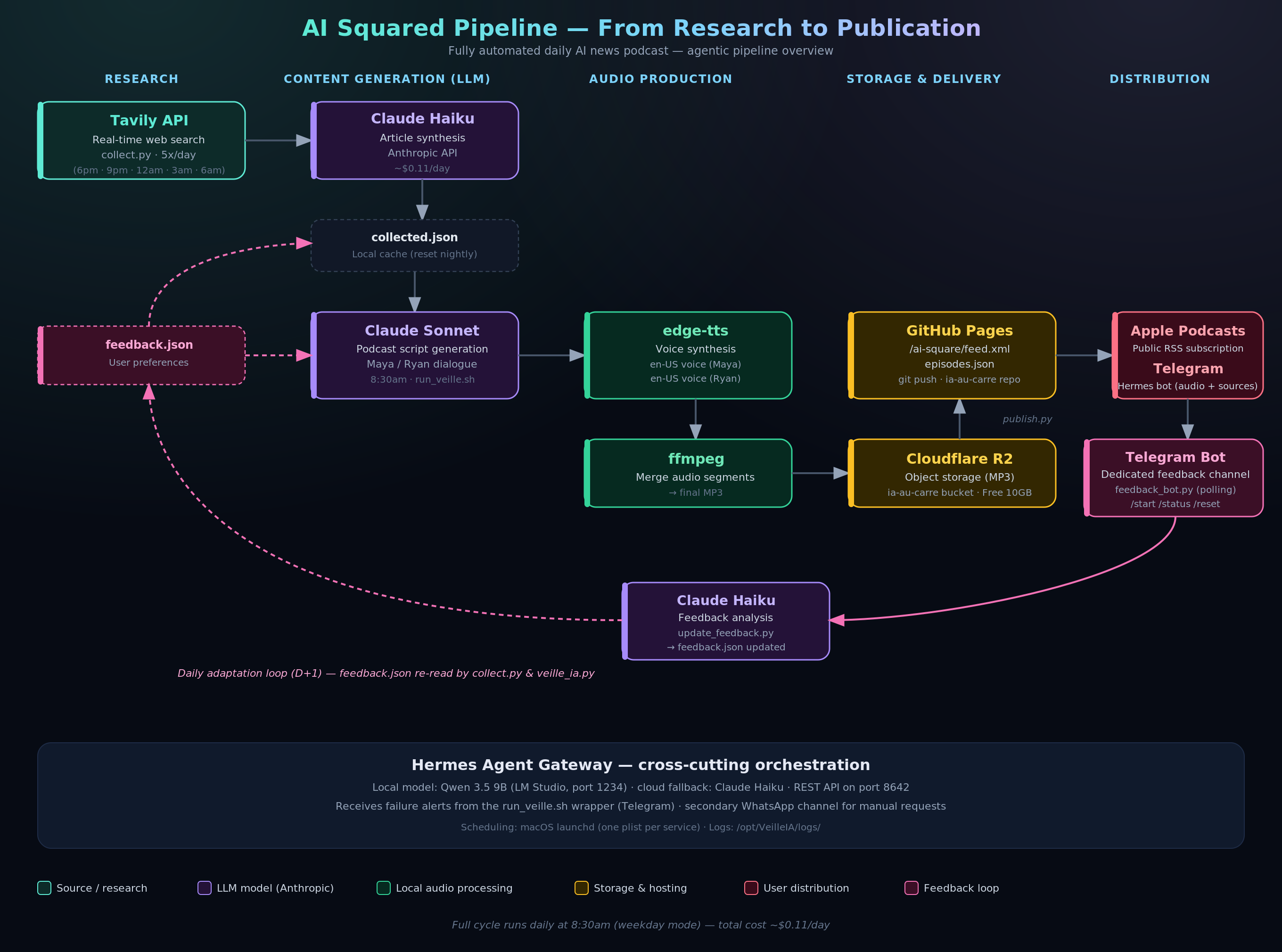Click the main title AI Squared Pipeline
The width and height of the screenshot is (1282, 952).
[x=641, y=28]
